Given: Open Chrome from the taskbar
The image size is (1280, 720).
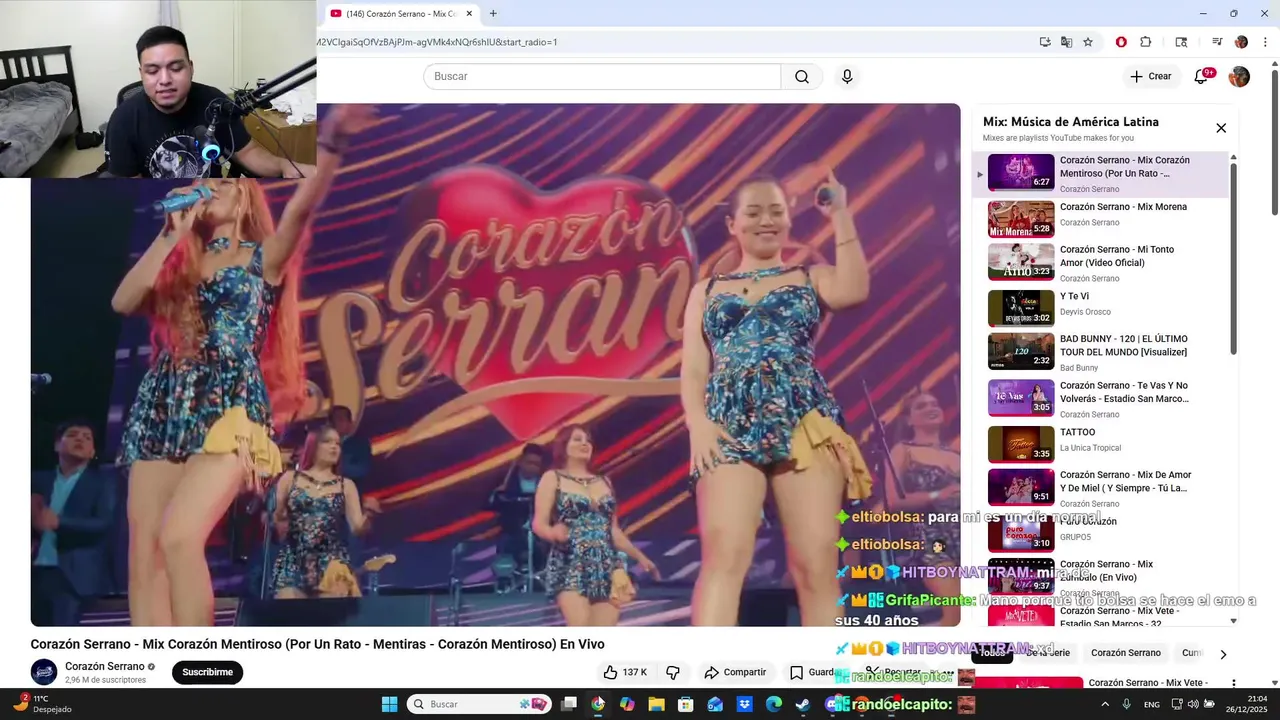Looking at the screenshot, I should click(598, 704).
